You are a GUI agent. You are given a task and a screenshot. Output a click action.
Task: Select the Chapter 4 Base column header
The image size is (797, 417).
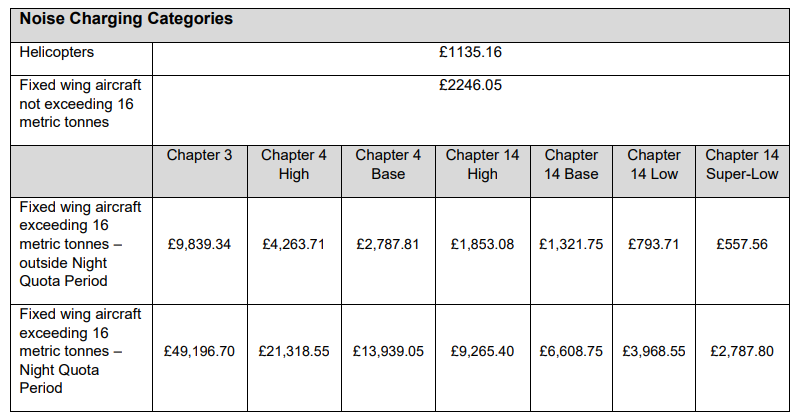[x=388, y=164]
